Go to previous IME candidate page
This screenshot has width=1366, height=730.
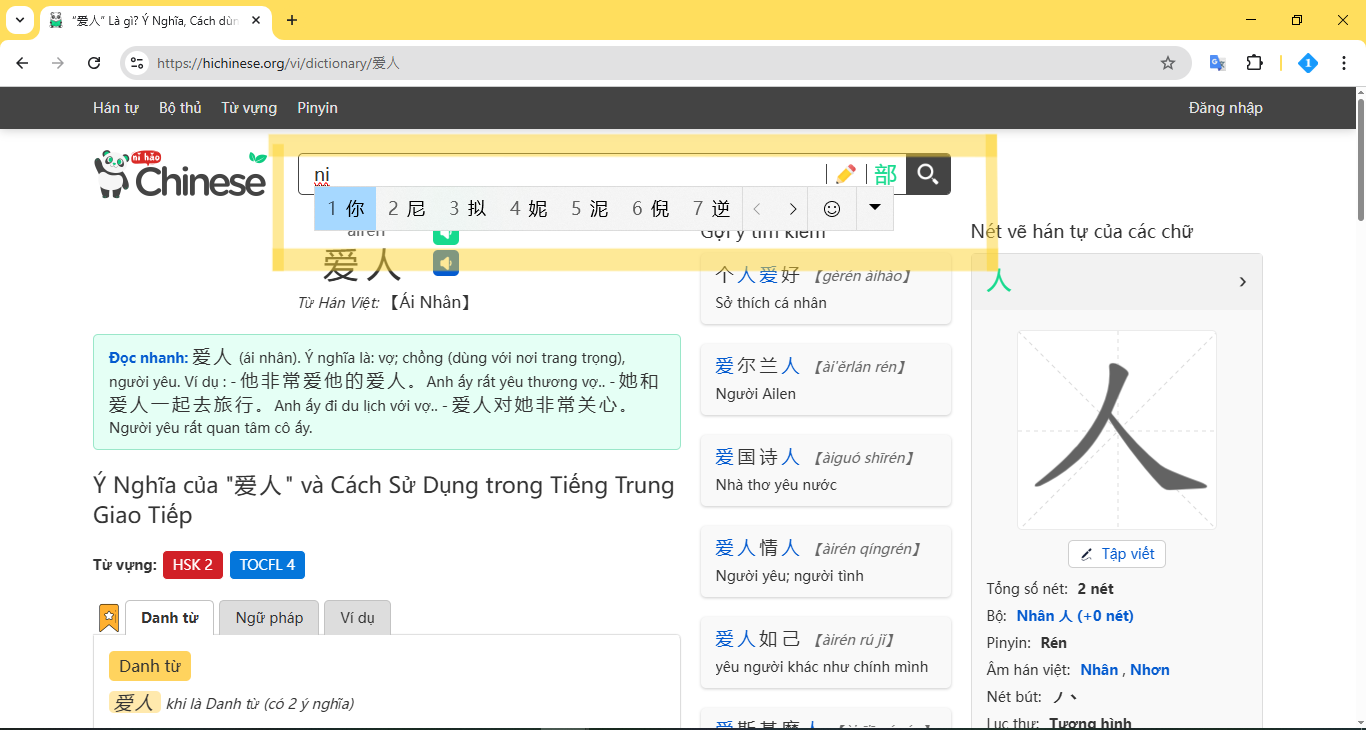[x=757, y=209]
